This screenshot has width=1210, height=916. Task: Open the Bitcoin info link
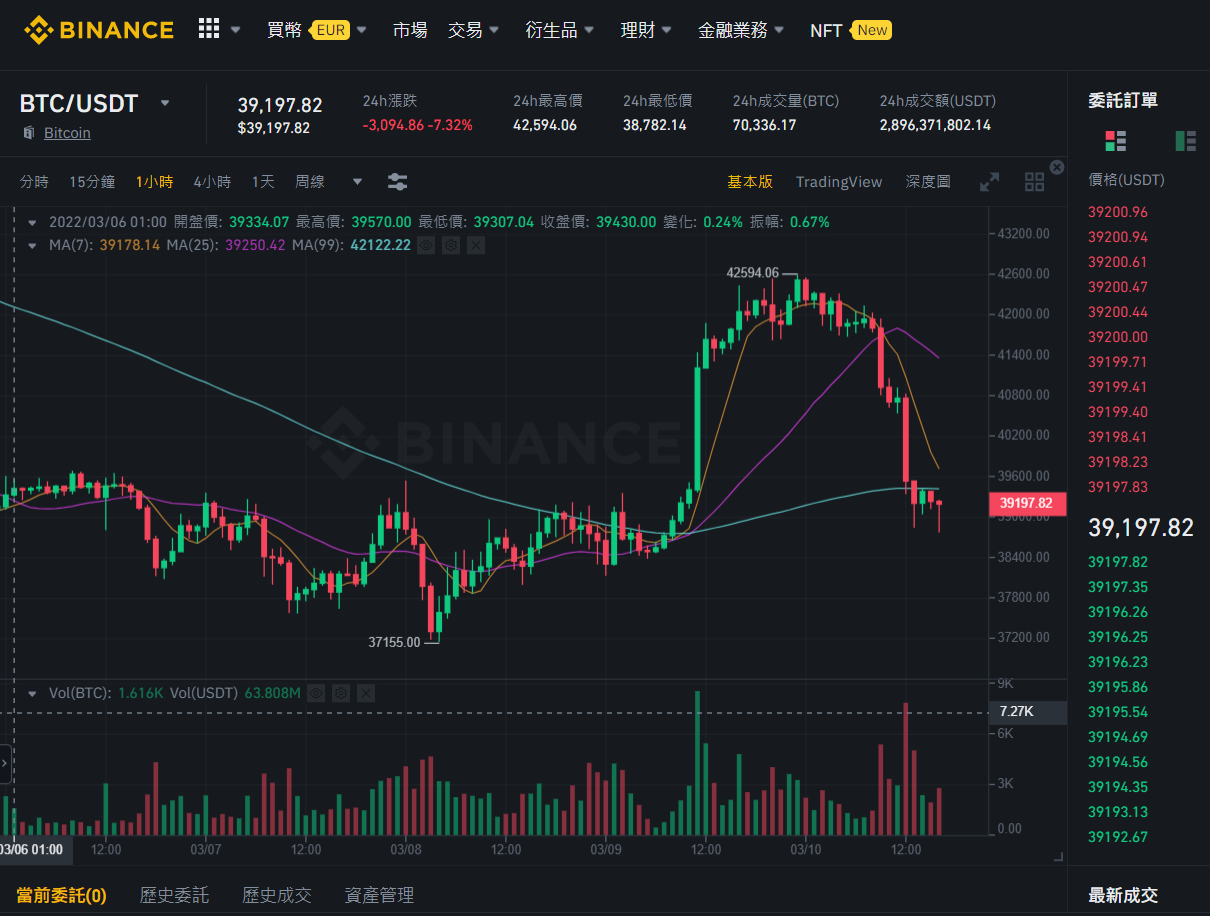[67, 133]
